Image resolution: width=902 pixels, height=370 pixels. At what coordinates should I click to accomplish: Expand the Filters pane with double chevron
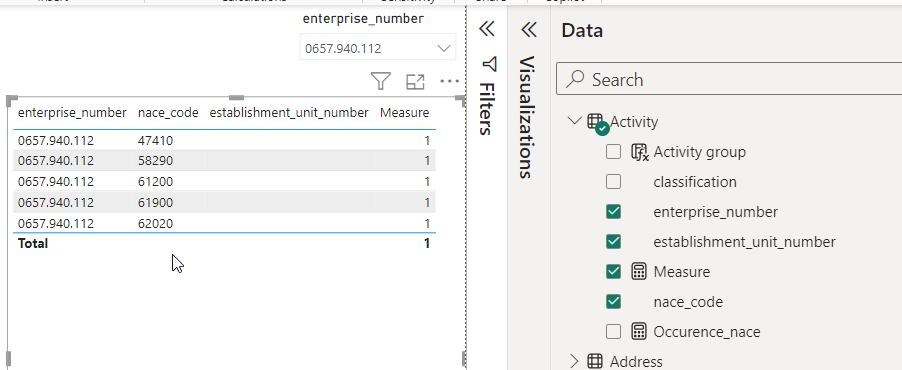pos(487,29)
